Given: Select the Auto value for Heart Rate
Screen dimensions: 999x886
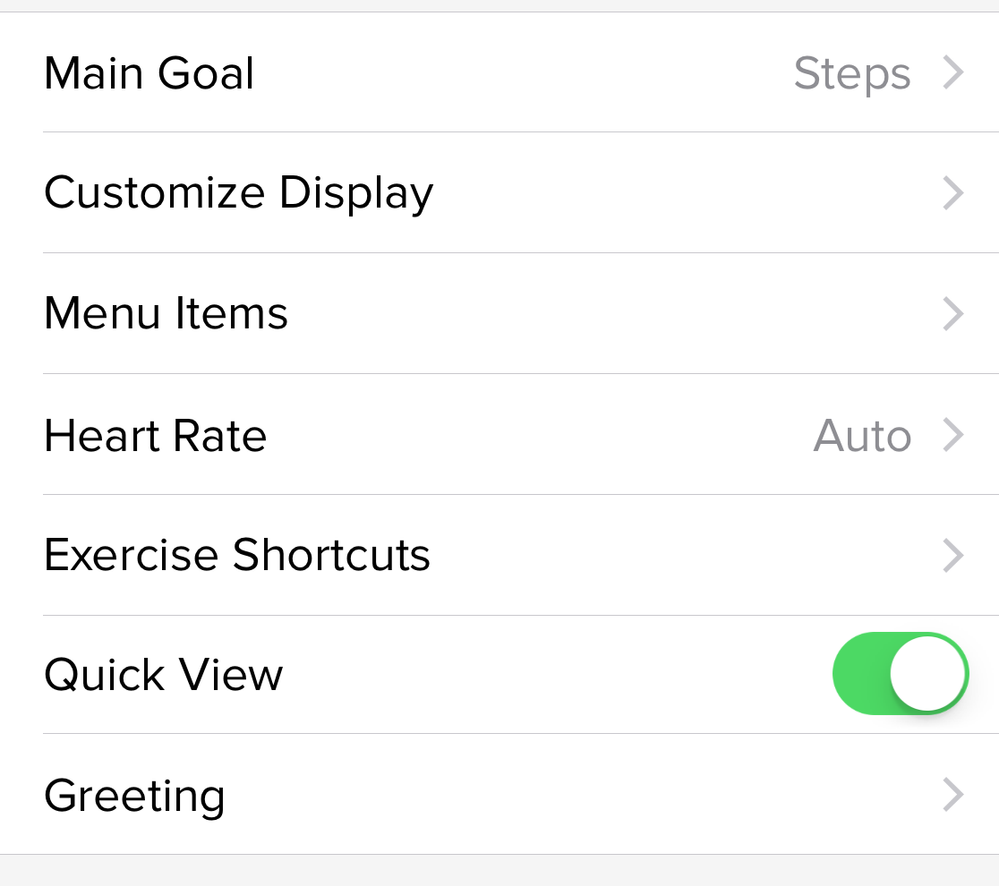Looking at the screenshot, I should (862, 435).
